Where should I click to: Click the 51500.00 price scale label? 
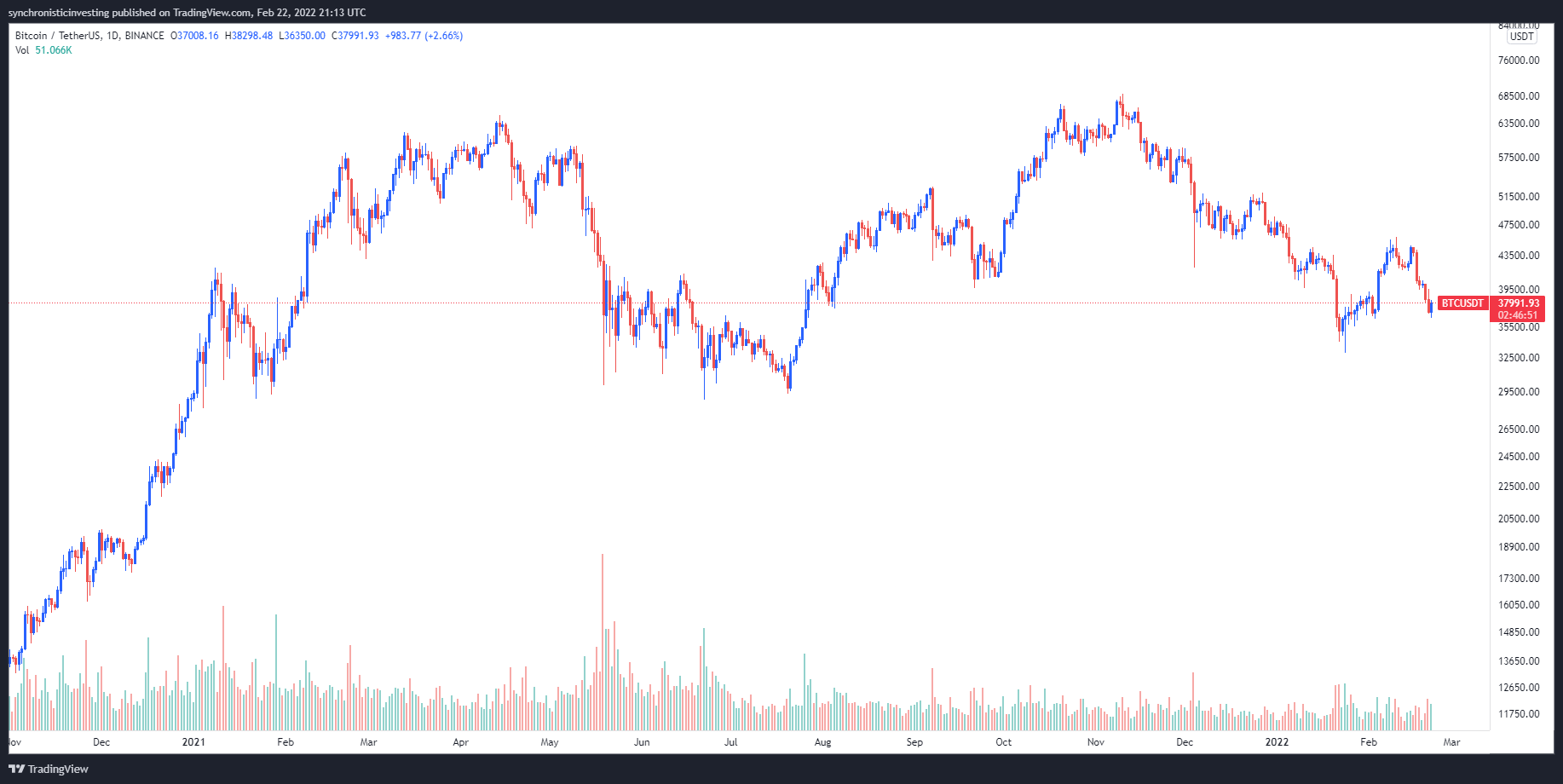(1519, 197)
